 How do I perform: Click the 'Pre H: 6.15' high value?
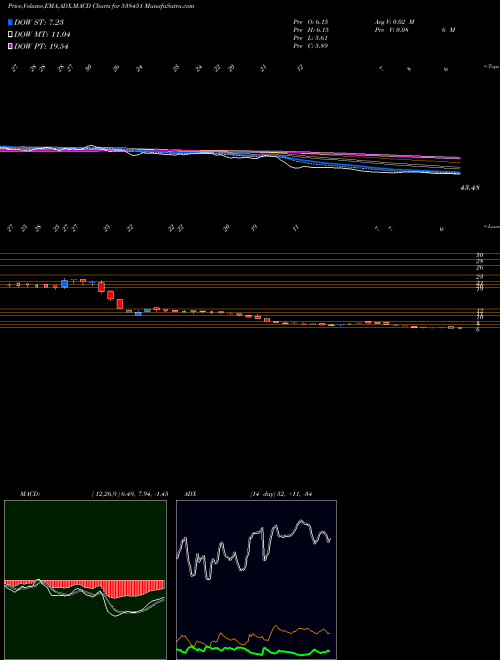click(311, 30)
